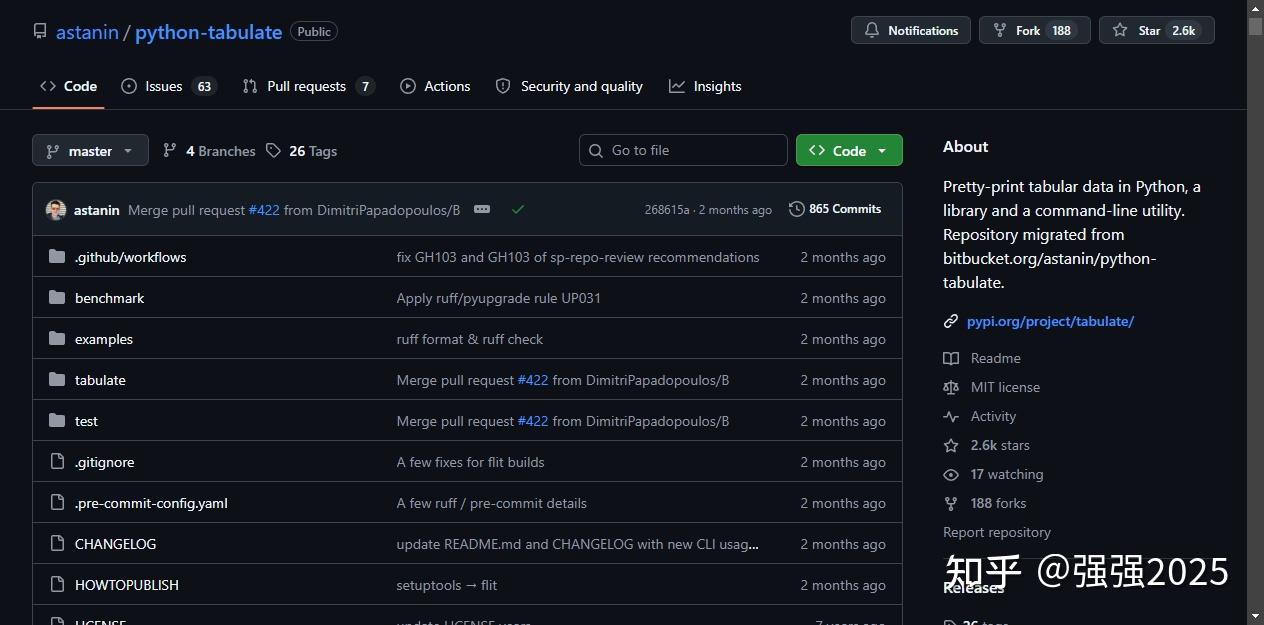This screenshot has height=625, width=1264.
Task: Click the Notifications bell icon
Action: click(872, 30)
